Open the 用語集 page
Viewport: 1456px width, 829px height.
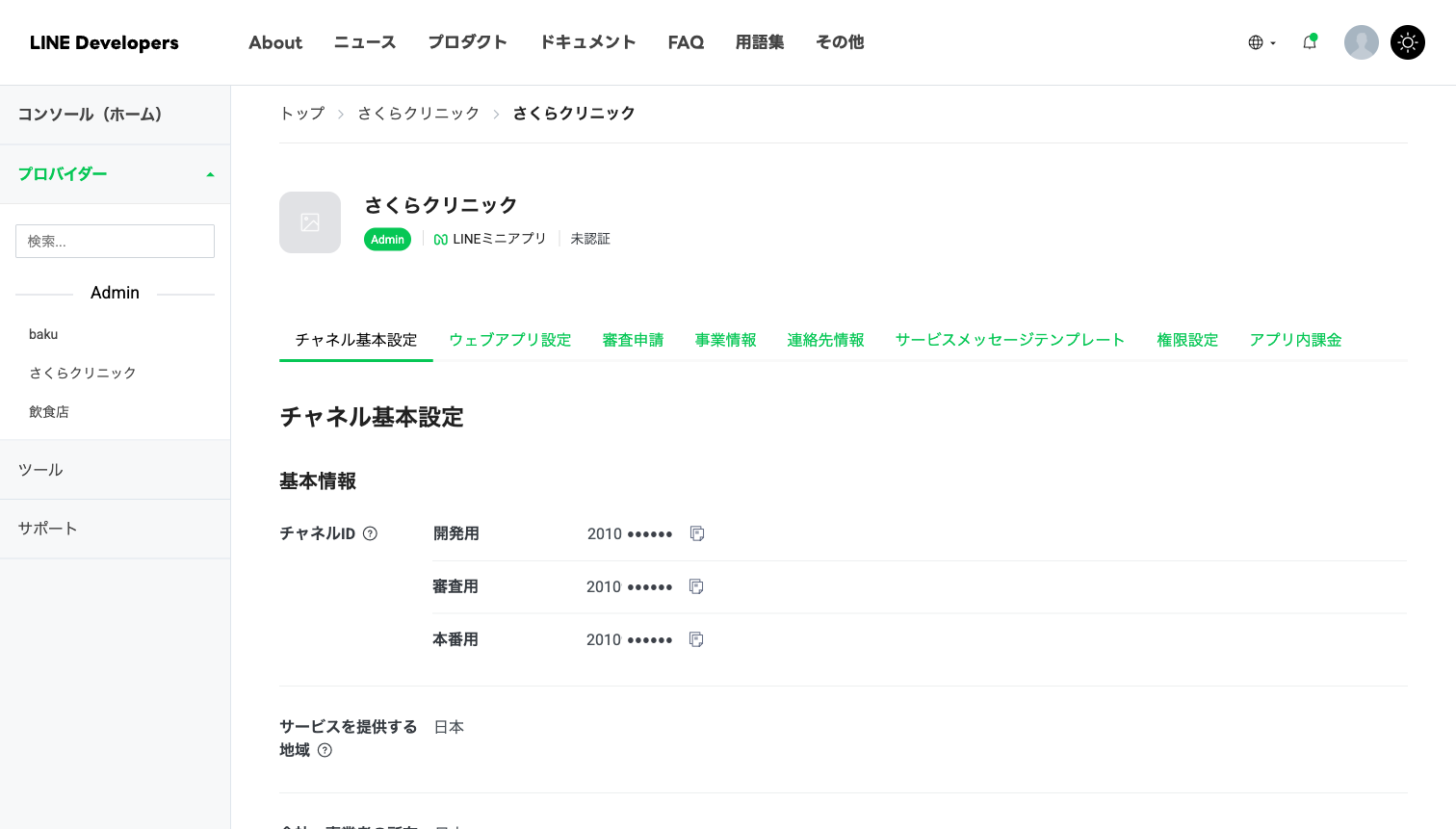tap(760, 42)
